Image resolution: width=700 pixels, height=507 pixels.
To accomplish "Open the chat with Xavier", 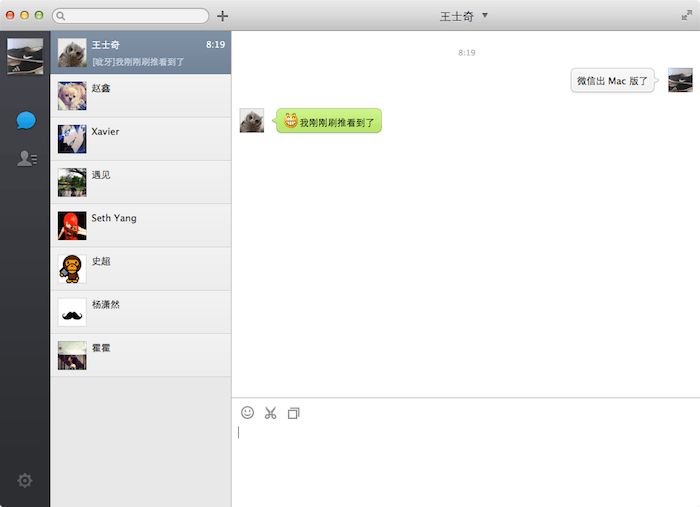I will [141, 139].
